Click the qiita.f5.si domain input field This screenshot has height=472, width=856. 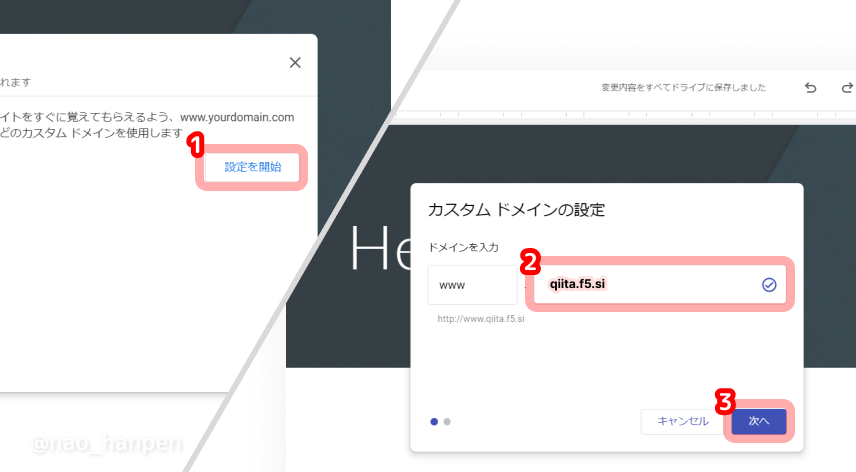tap(659, 284)
